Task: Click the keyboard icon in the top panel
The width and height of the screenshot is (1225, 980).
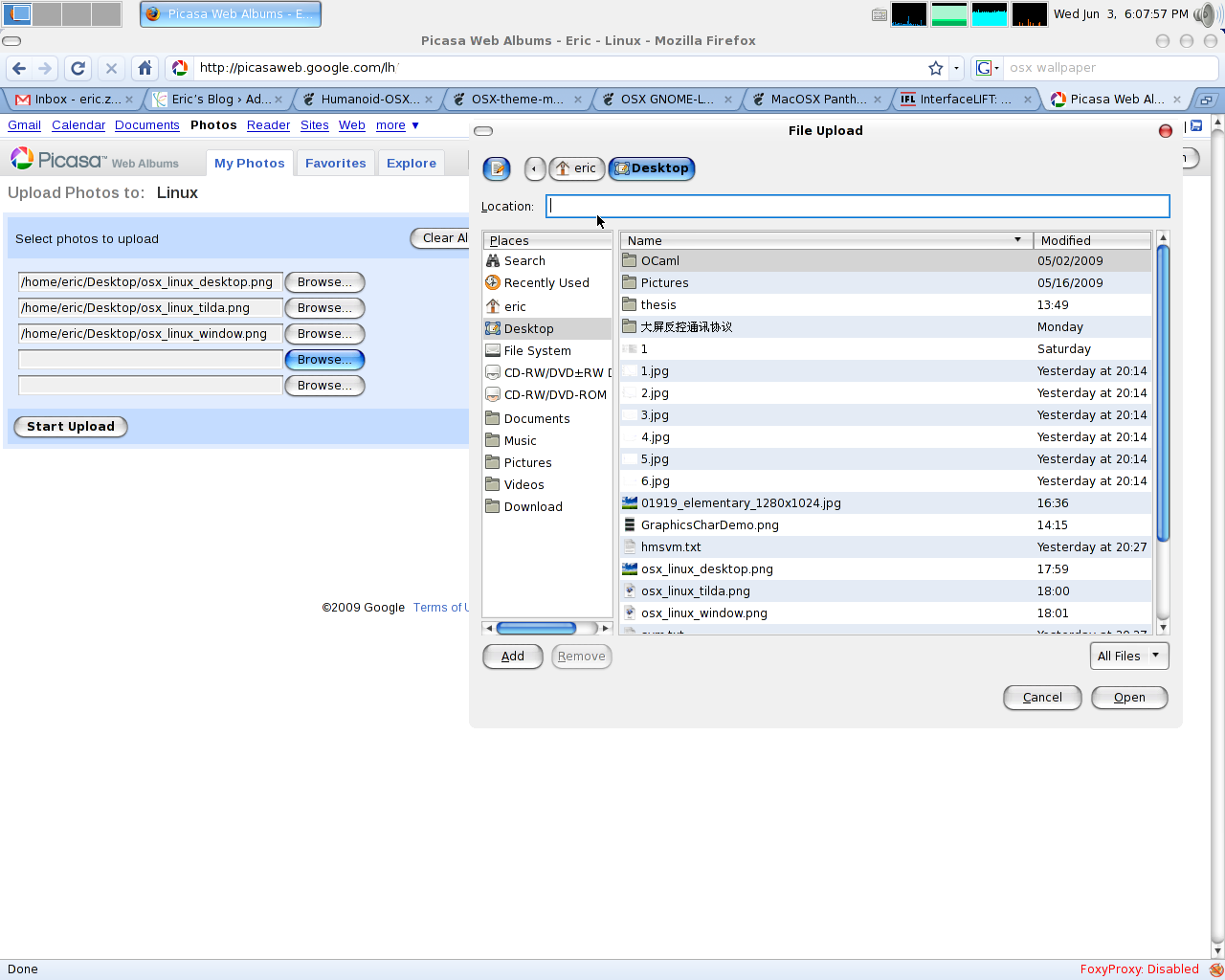Action: tap(880, 14)
